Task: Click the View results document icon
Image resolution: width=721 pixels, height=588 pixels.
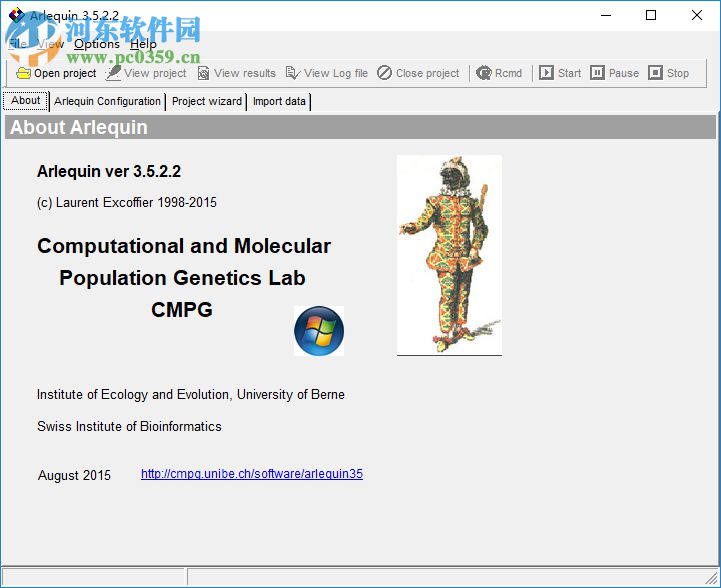Action: (203, 73)
